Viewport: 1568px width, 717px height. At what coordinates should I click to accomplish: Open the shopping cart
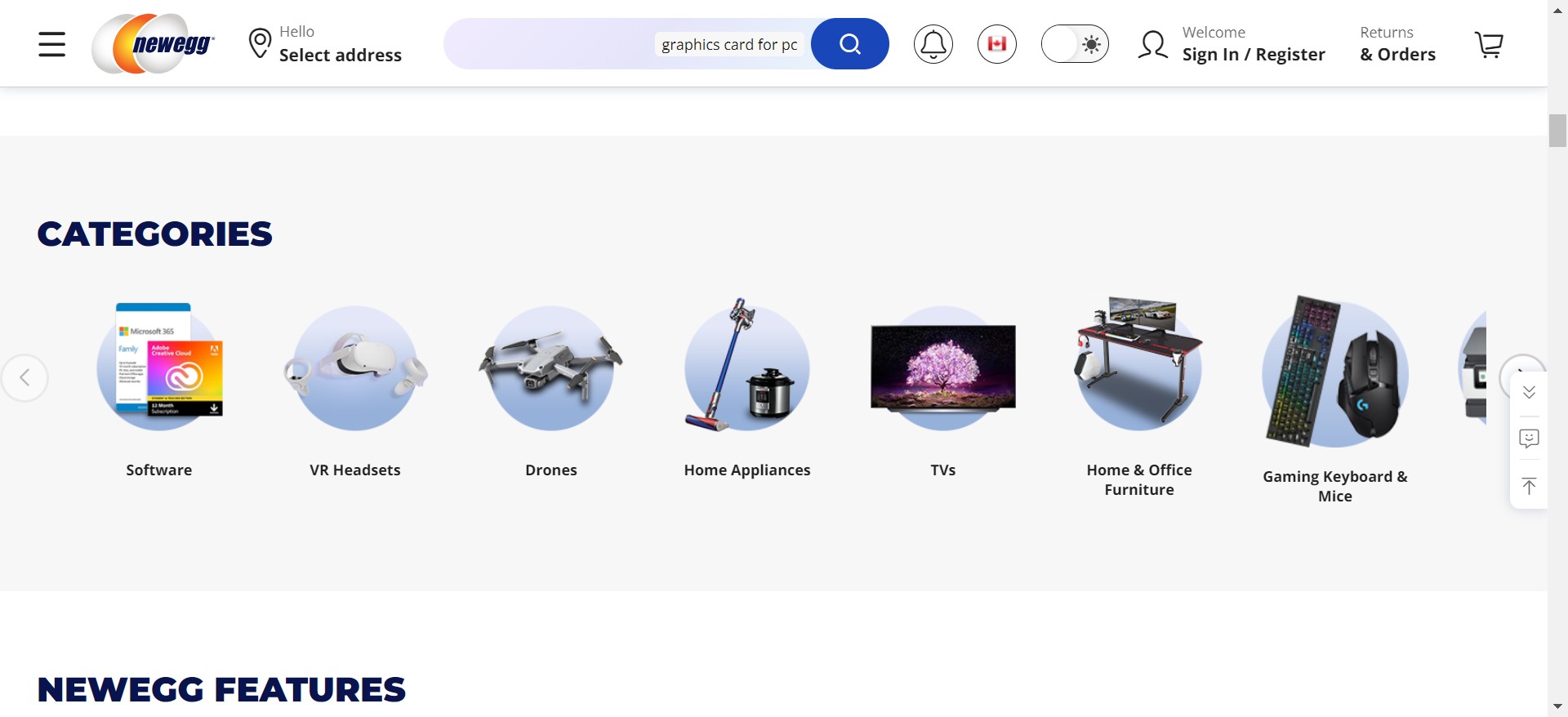coord(1488,44)
